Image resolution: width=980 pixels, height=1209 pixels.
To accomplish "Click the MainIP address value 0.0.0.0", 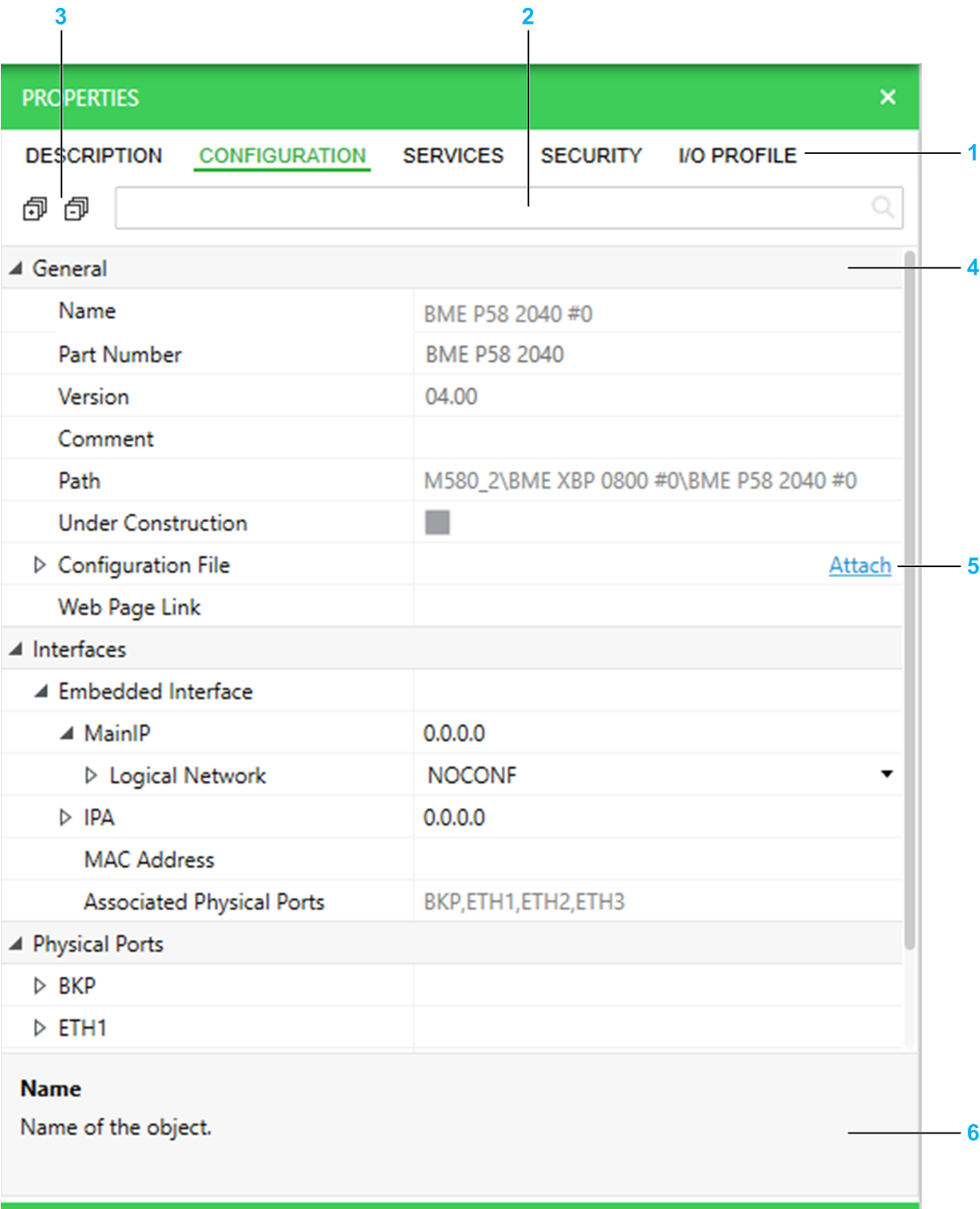I will tap(454, 733).
